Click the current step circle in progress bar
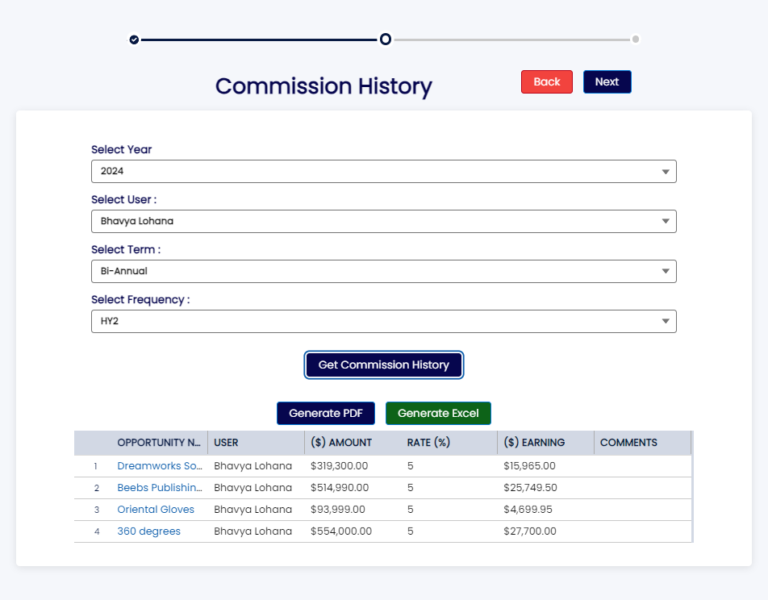 coord(385,39)
